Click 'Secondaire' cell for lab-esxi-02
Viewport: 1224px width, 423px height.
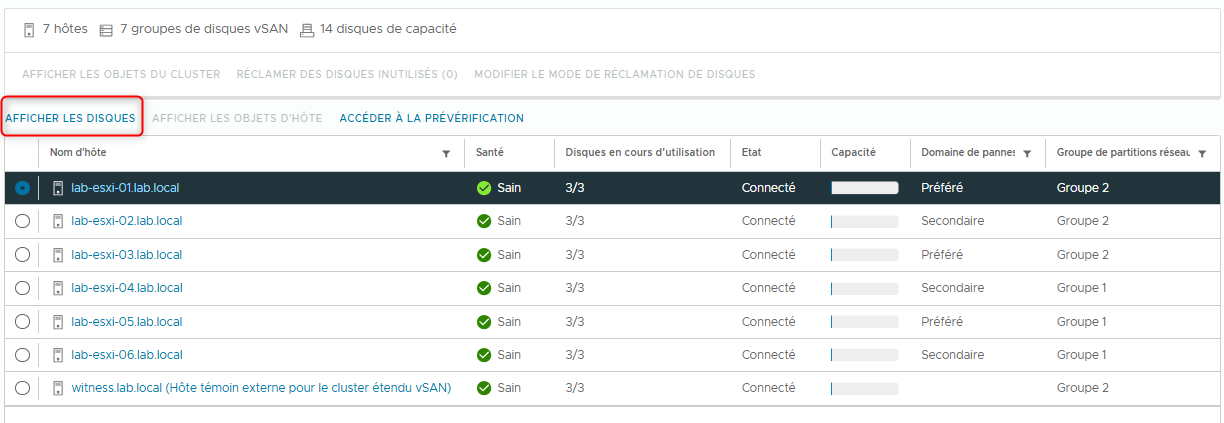952,221
